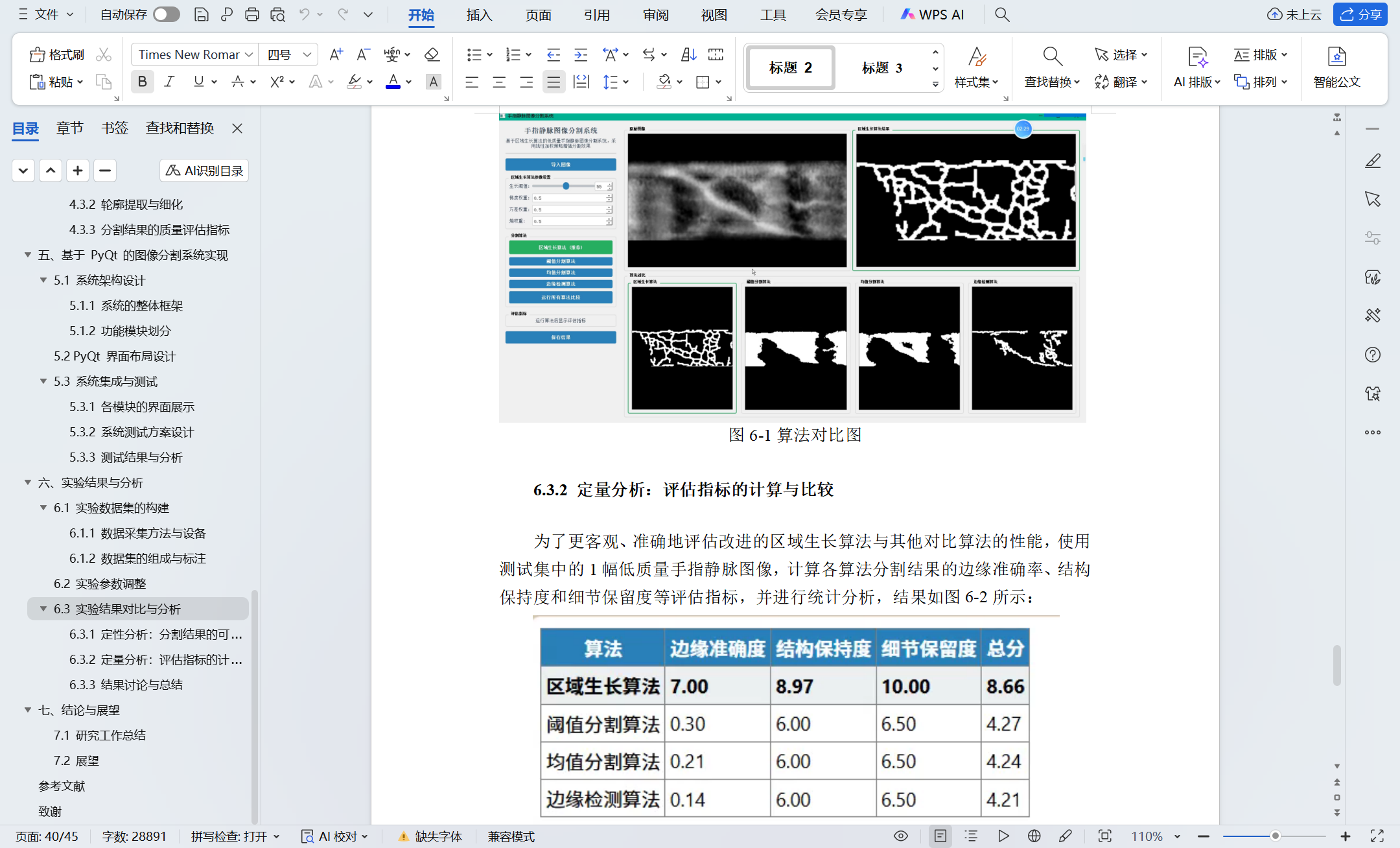Collapse section 六、实验结果与分析
This screenshot has height=848, width=1400.
point(28,482)
